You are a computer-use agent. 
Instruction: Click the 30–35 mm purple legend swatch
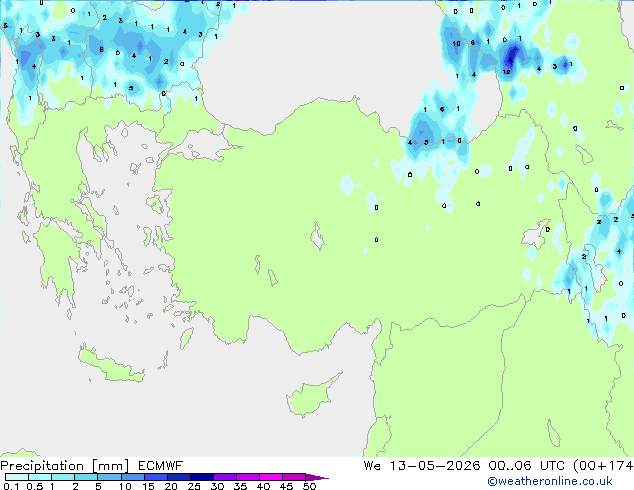coord(224,477)
